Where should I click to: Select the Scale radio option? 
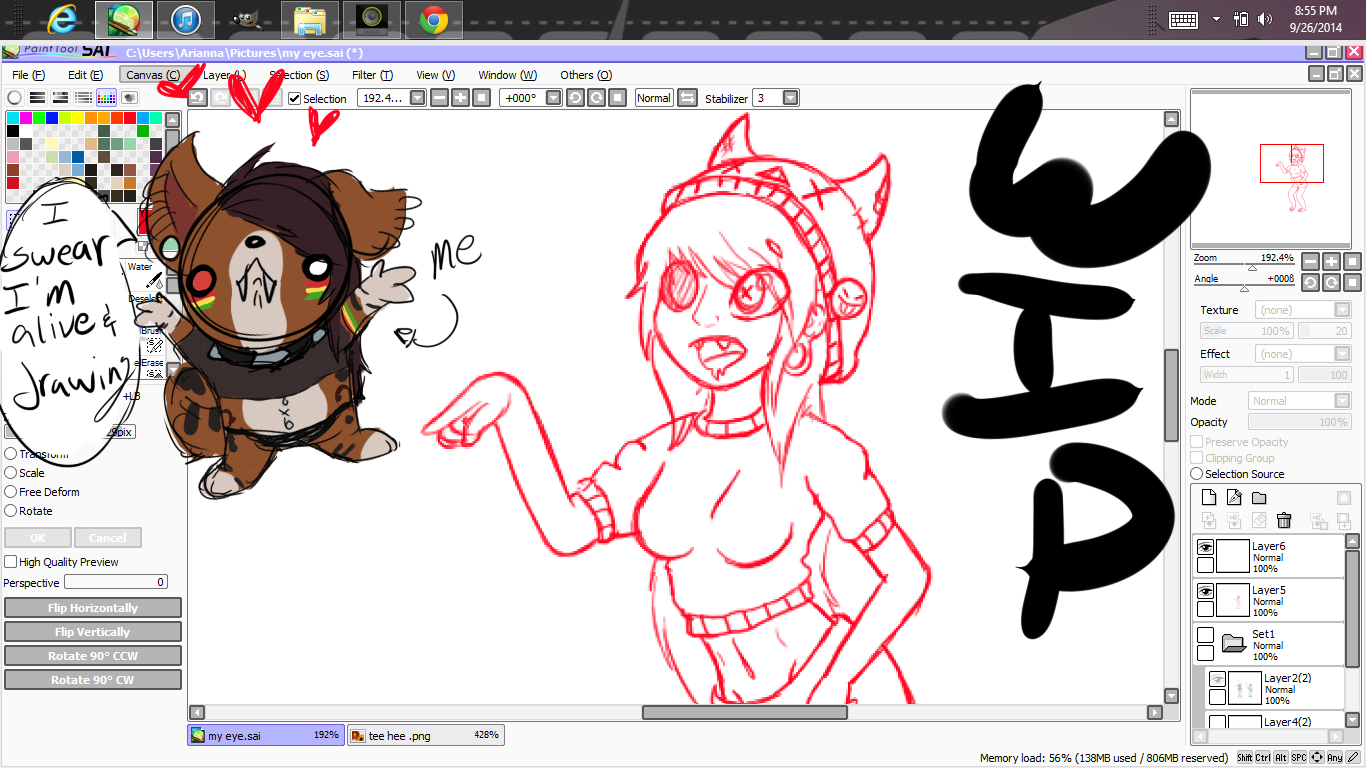pyautogui.click(x=11, y=473)
